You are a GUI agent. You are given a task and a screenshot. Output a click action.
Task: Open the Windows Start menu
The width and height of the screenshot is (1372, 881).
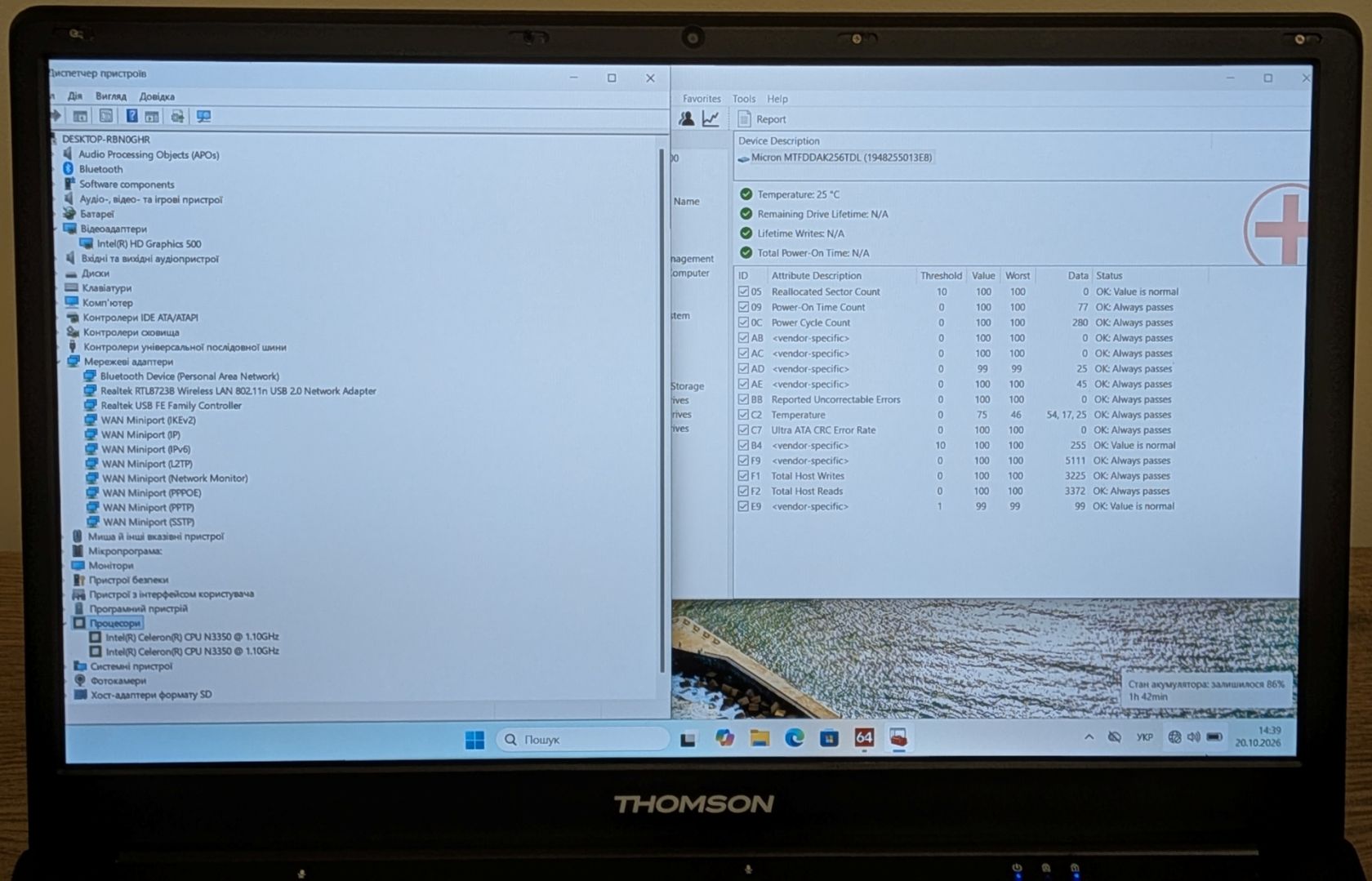(474, 739)
